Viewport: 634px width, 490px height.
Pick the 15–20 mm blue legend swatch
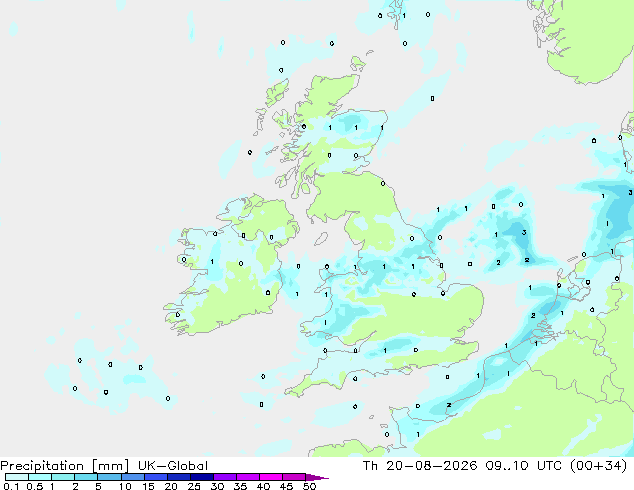point(155,477)
